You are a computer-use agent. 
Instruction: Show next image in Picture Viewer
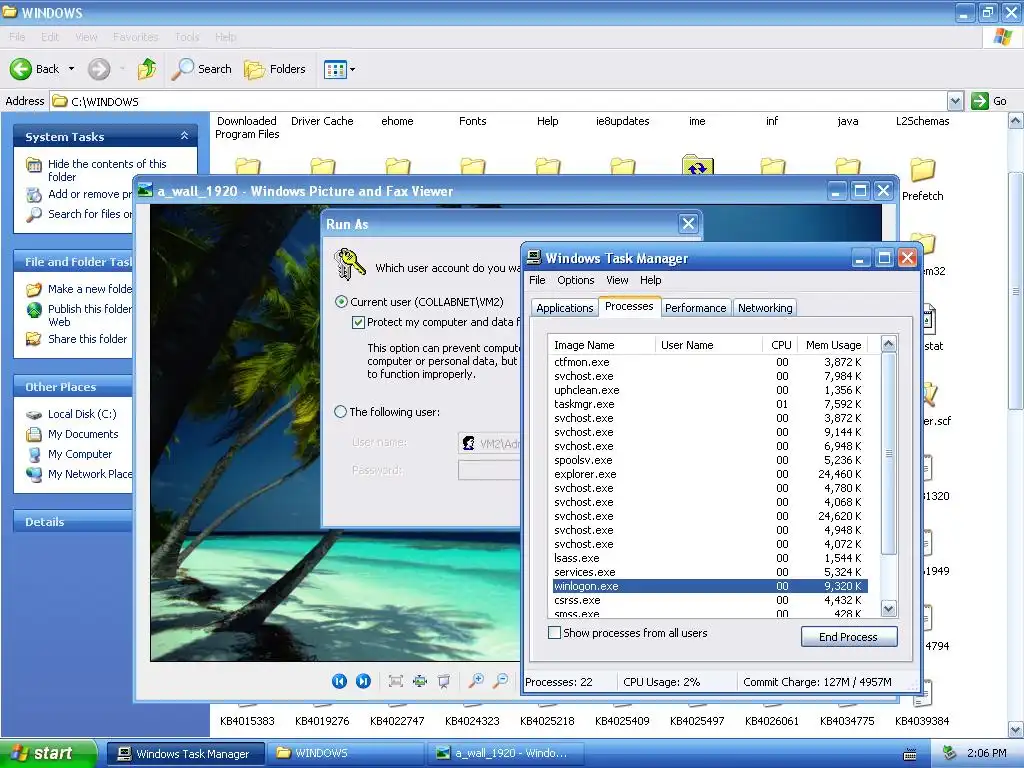363,681
